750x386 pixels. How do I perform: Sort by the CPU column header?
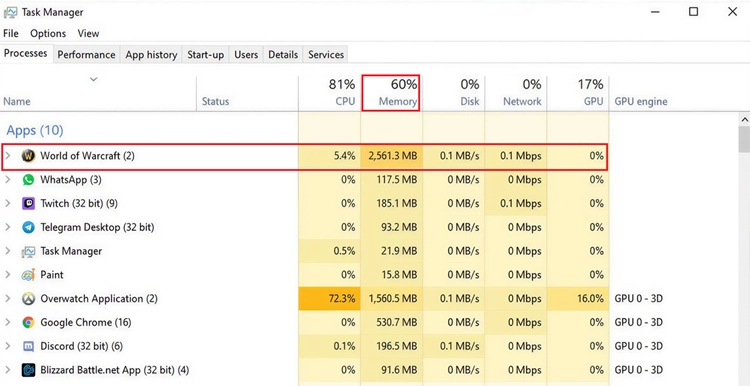click(x=330, y=93)
